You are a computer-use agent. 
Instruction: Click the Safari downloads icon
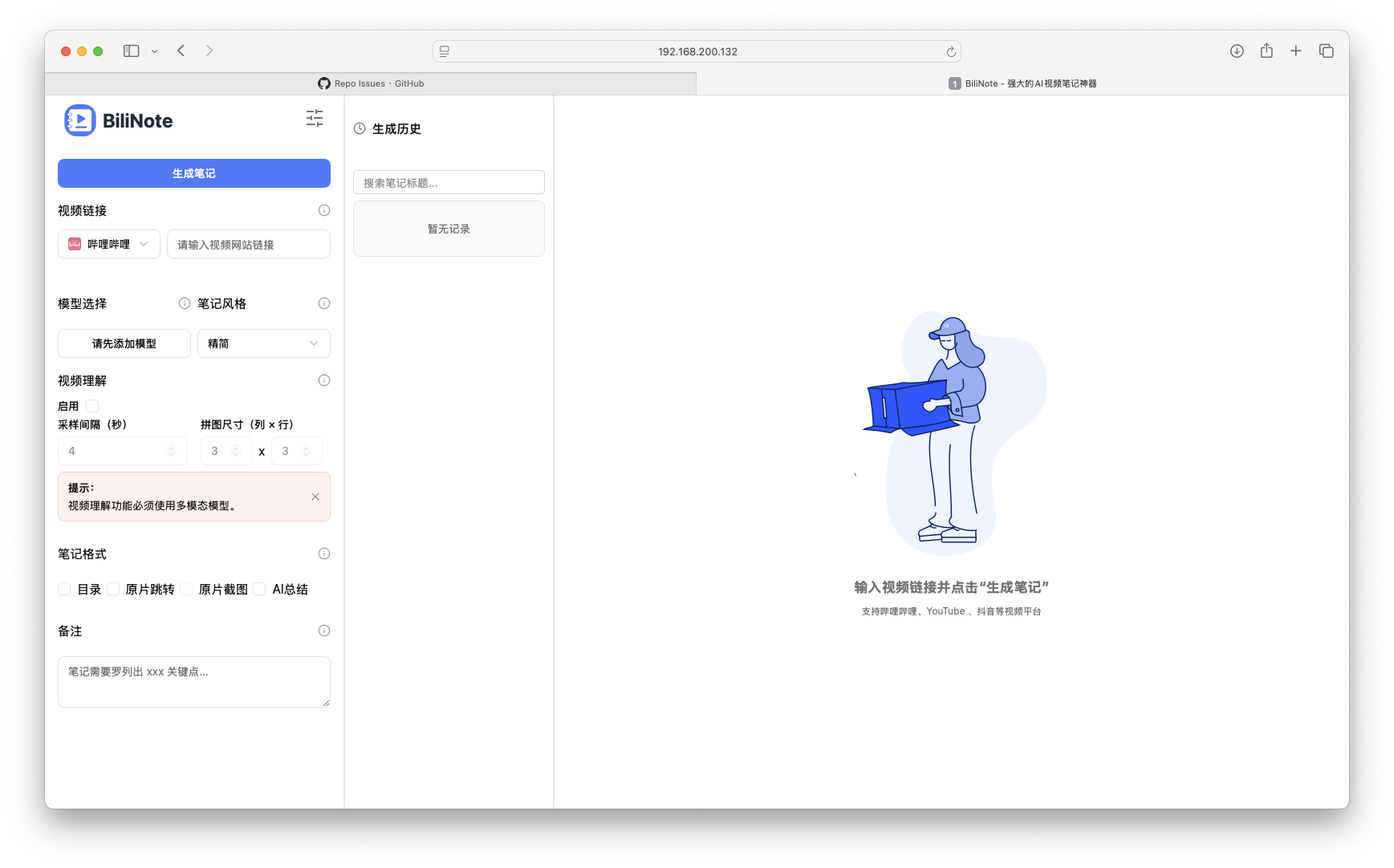(x=1237, y=51)
